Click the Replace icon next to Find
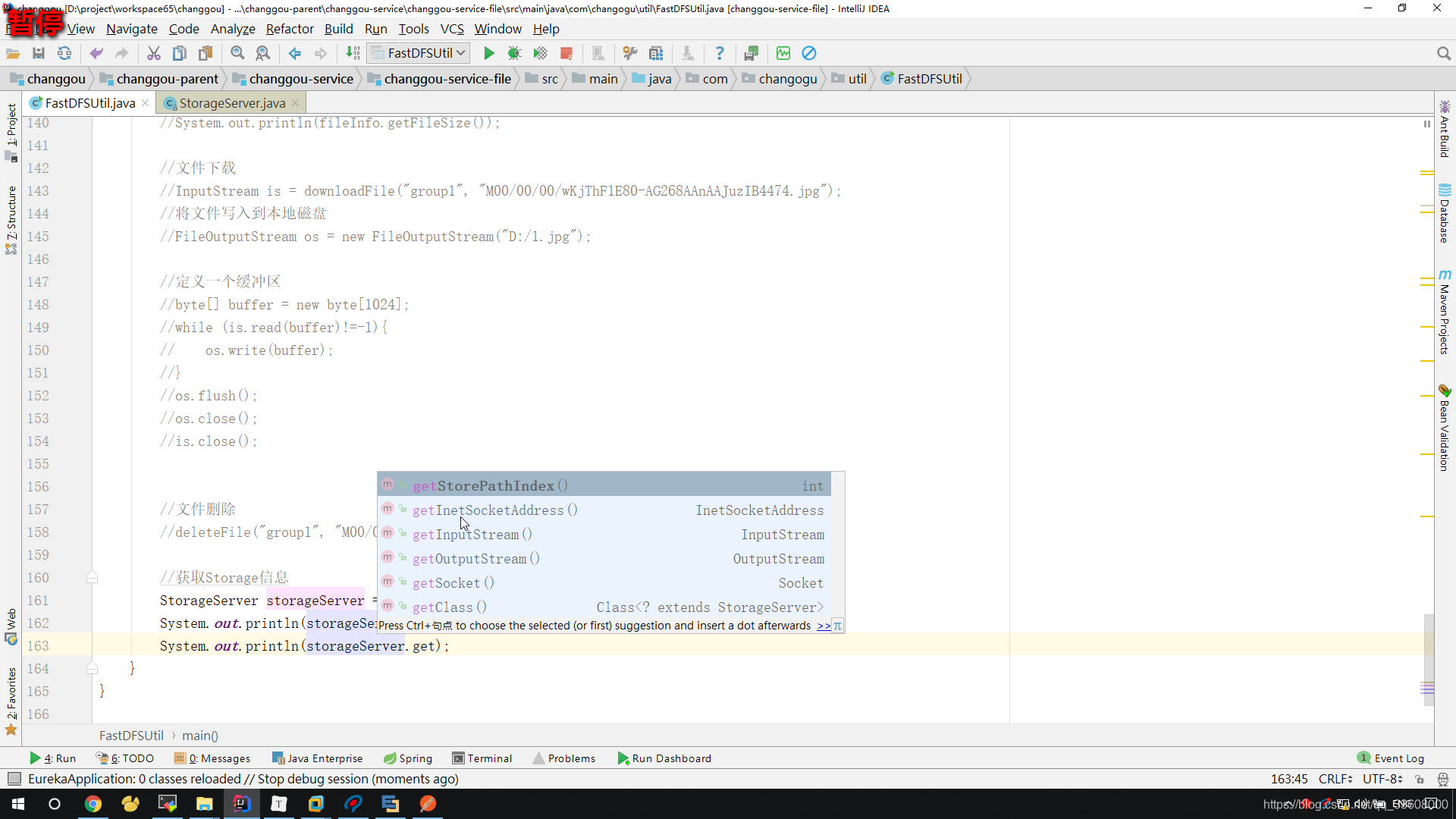The image size is (1456, 819). click(263, 53)
